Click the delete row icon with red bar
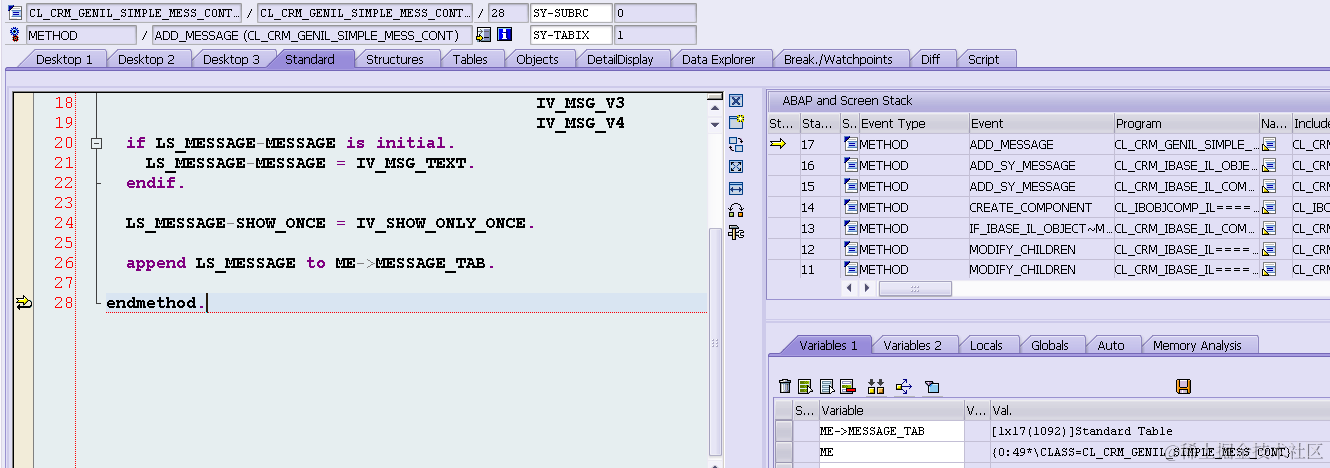The height and width of the screenshot is (468, 1330). pos(847,386)
